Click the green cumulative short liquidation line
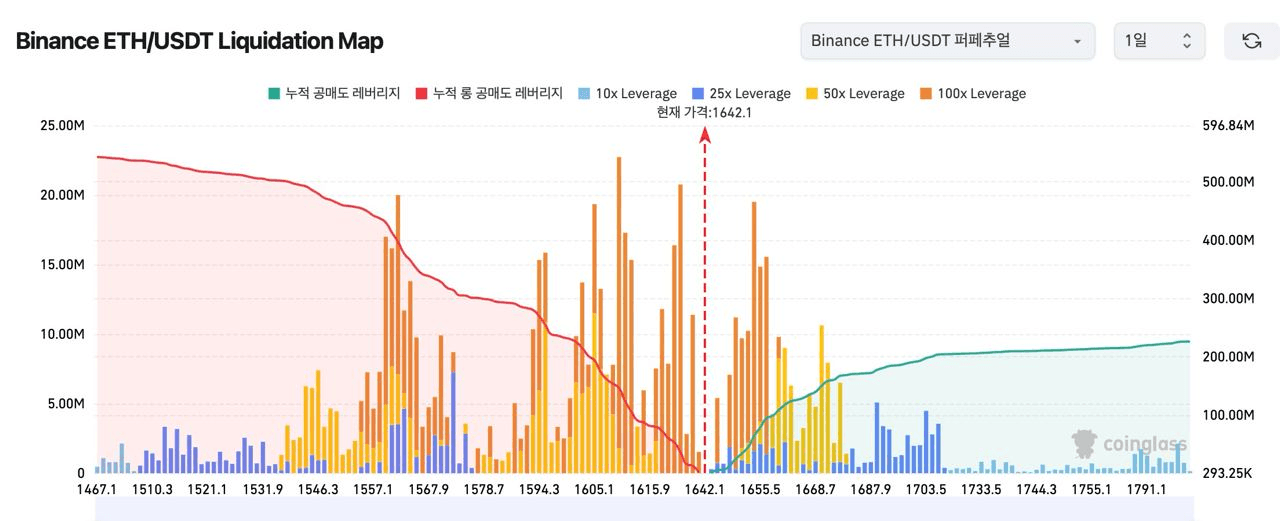This screenshot has width=1280, height=521. point(1000,352)
